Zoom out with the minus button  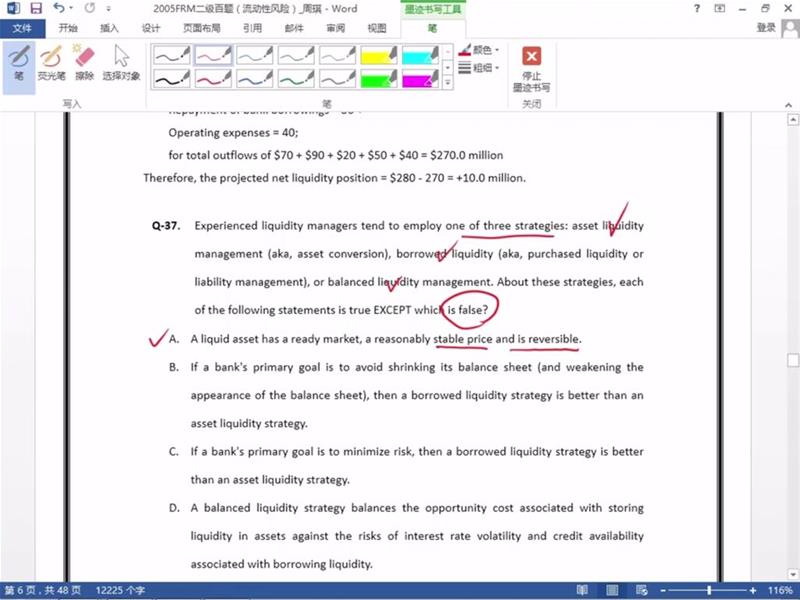pyautogui.click(x=662, y=590)
